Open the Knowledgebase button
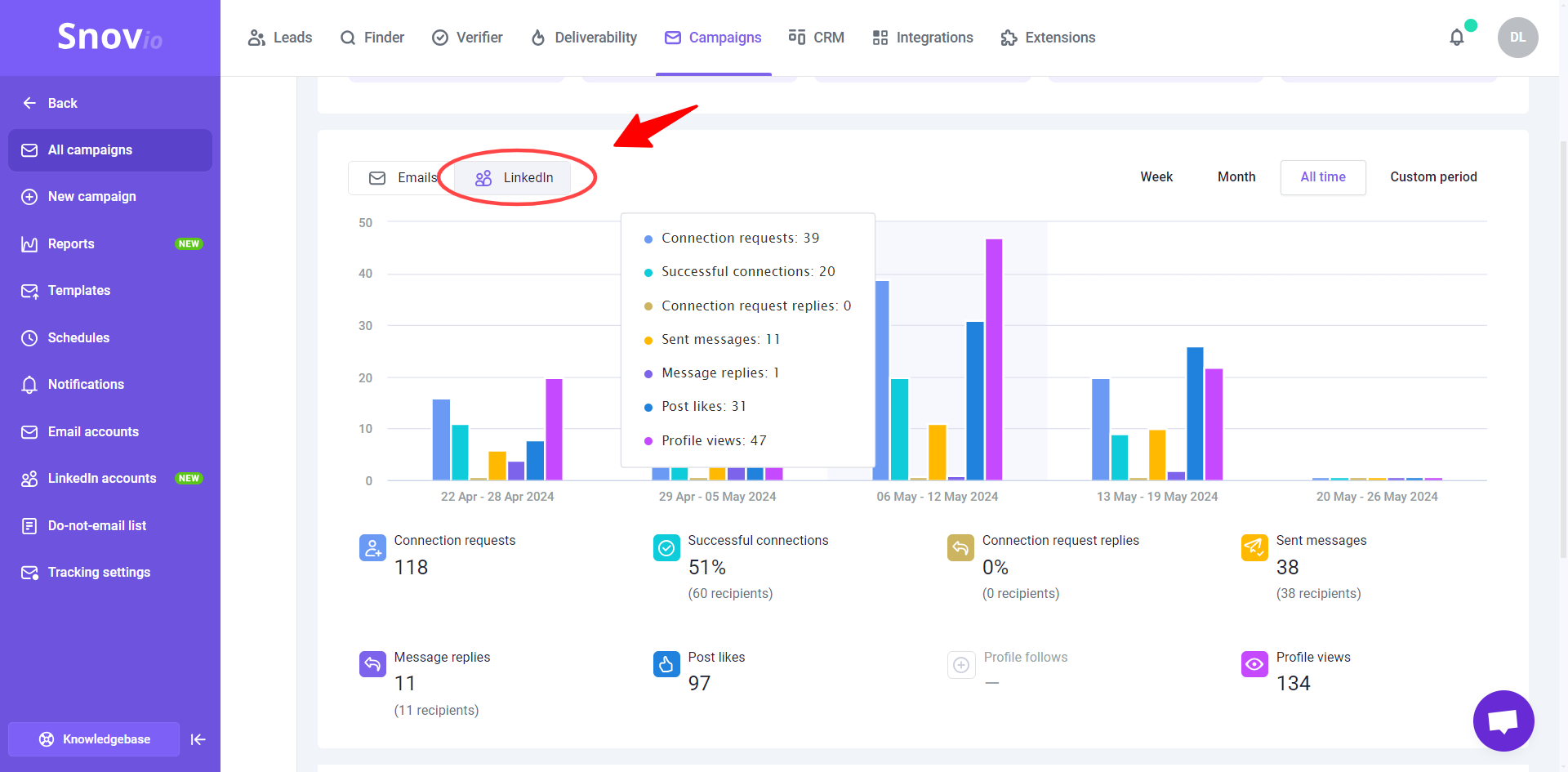Image resolution: width=1568 pixels, height=772 pixels. tap(94, 739)
